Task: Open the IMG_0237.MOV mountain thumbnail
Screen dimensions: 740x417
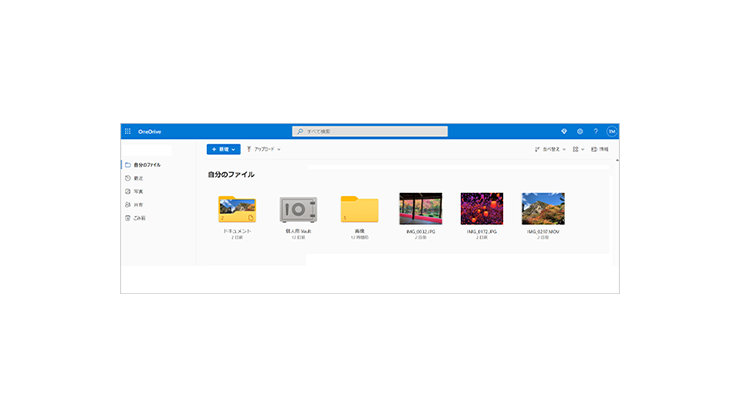Action: click(543, 208)
